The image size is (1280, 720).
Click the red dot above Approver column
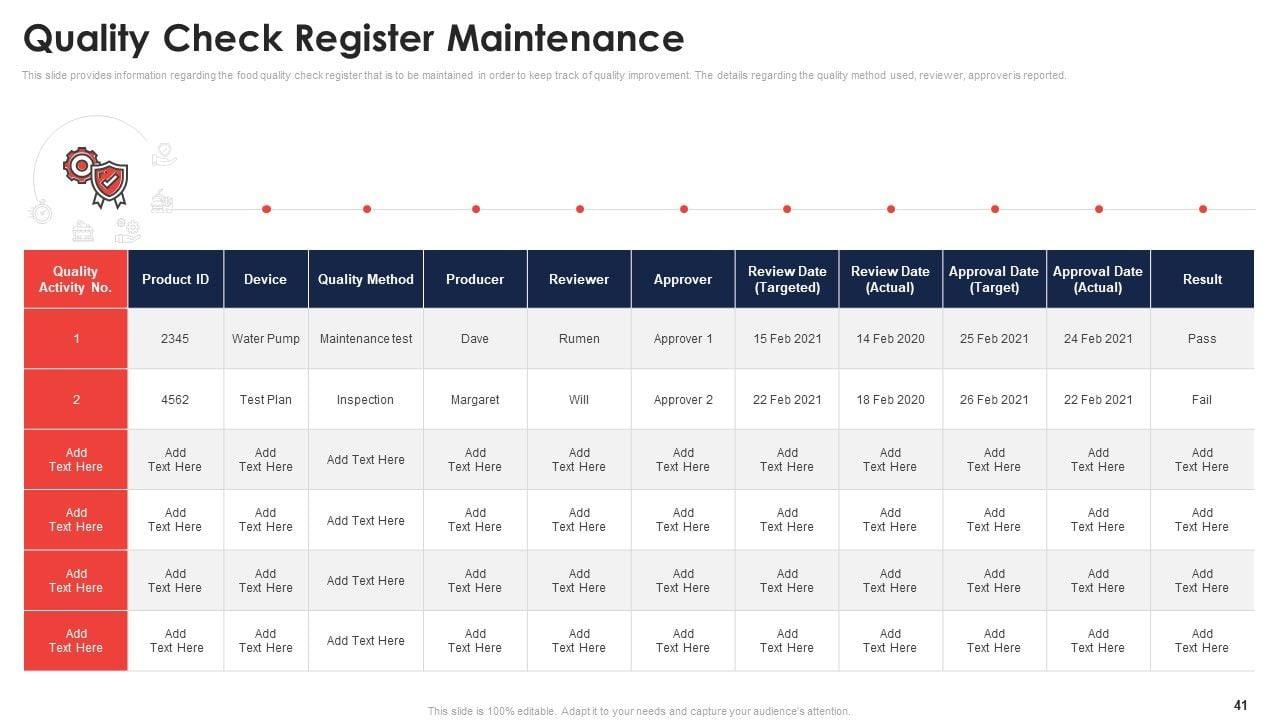(684, 209)
